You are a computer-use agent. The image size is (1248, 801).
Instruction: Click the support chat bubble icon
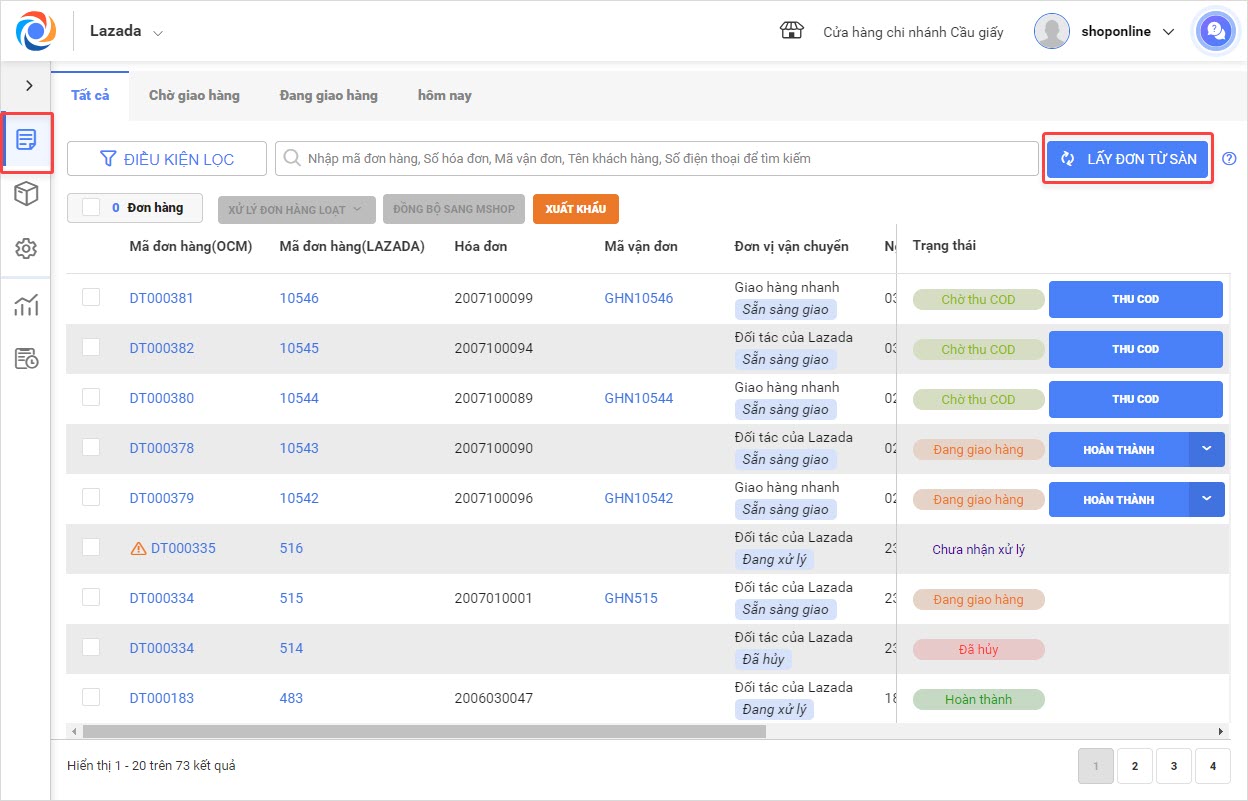[x=1215, y=31]
